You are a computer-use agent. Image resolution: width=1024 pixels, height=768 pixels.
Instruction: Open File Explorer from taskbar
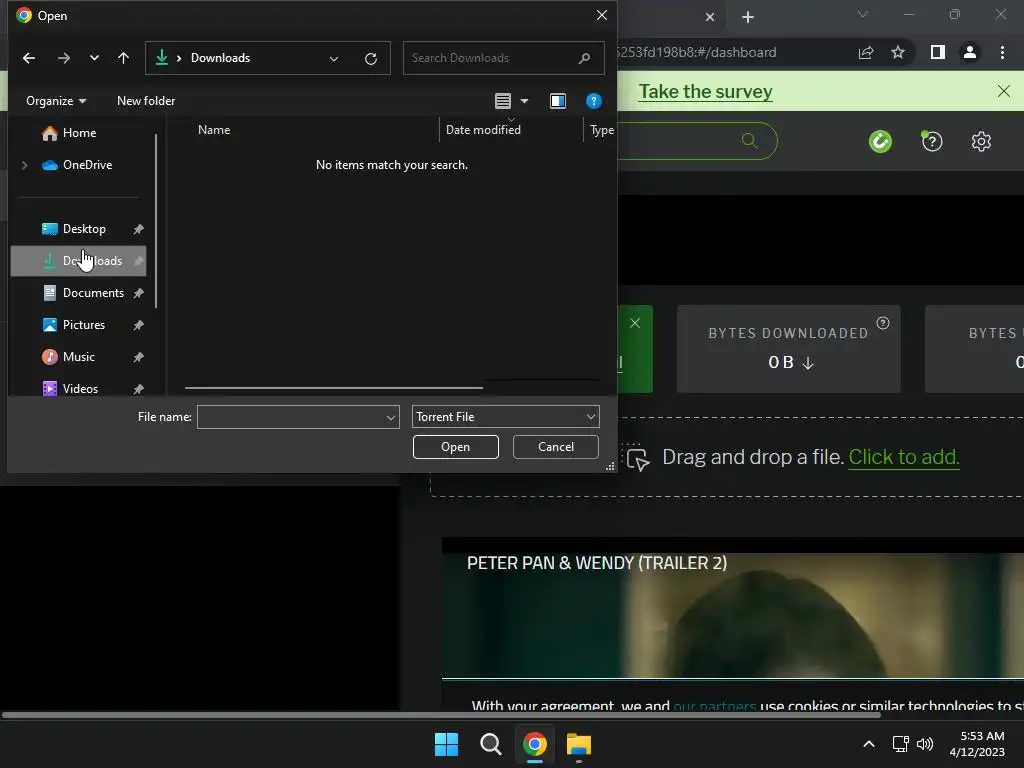pyautogui.click(x=579, y=744)
